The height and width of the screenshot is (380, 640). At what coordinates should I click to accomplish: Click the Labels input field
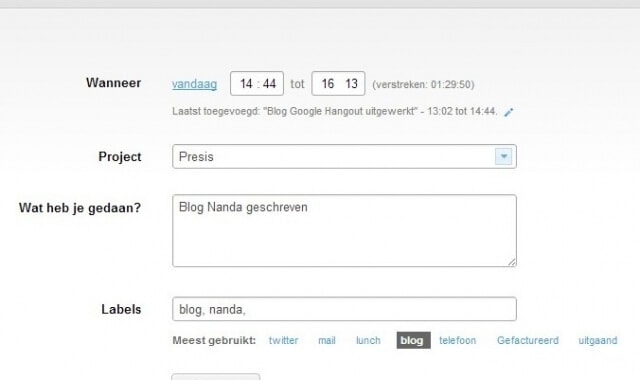(x=344, y=309)
